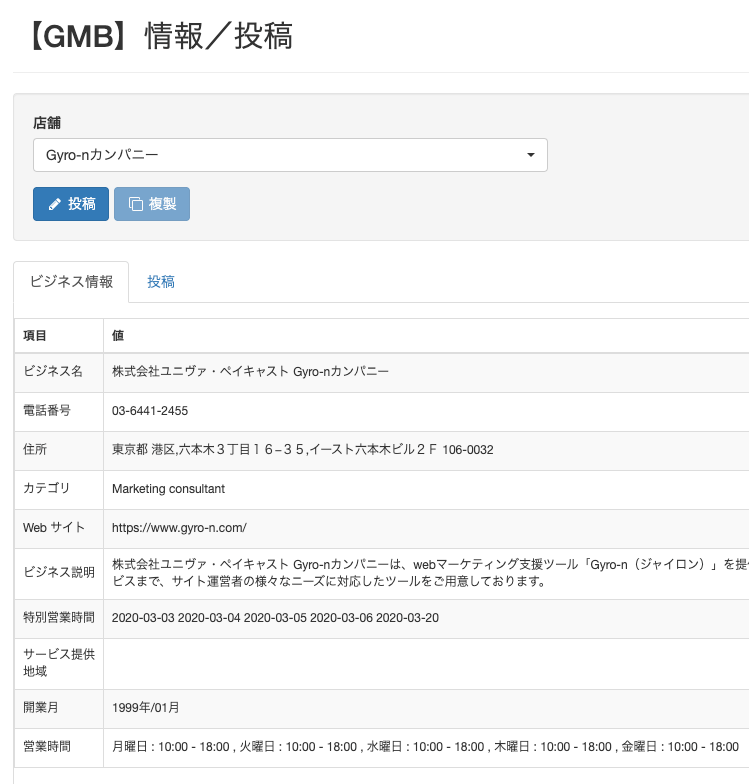Click the blue 投稿 post button
749x784 pixels.
tap(71, 204)
